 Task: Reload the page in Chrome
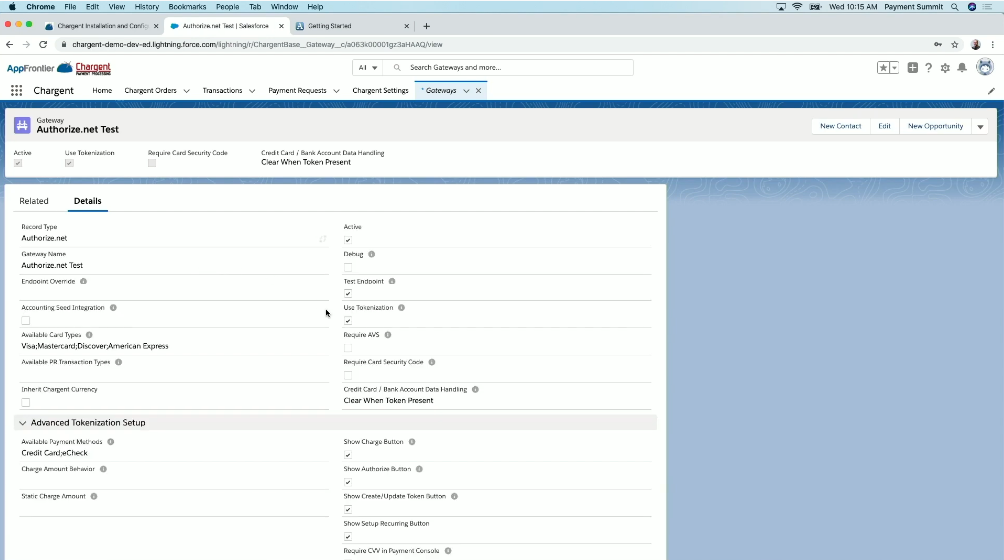(x=43, y=45)
